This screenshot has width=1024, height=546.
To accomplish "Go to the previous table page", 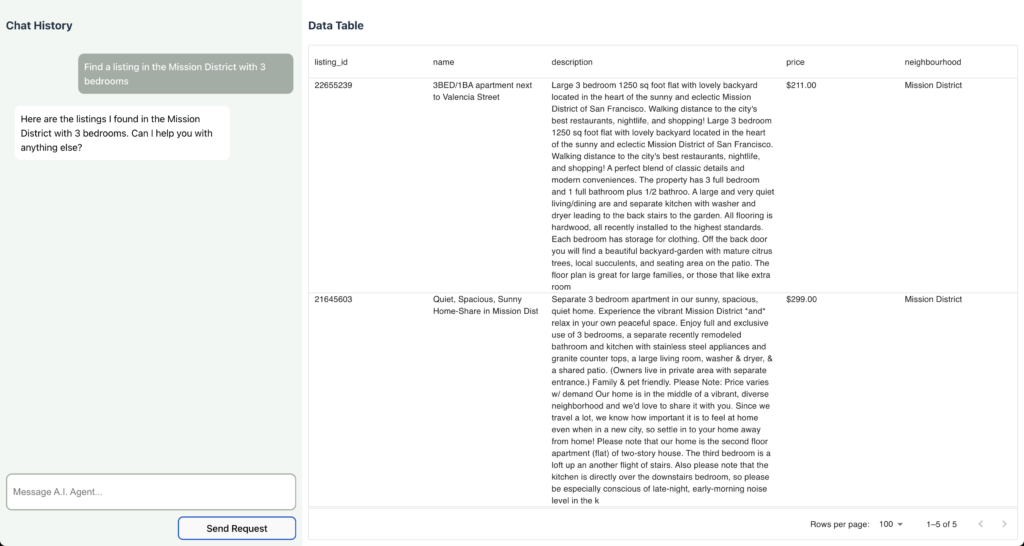I will click(980, 524).
